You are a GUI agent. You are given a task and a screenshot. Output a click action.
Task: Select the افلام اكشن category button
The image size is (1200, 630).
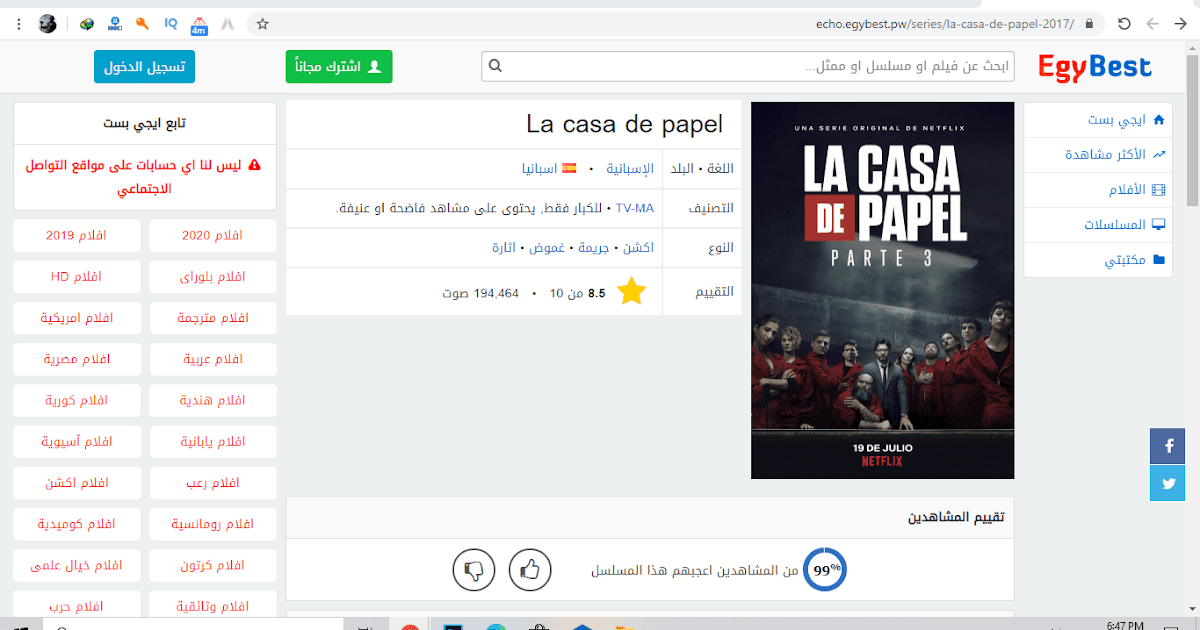[x=77, y=483]
